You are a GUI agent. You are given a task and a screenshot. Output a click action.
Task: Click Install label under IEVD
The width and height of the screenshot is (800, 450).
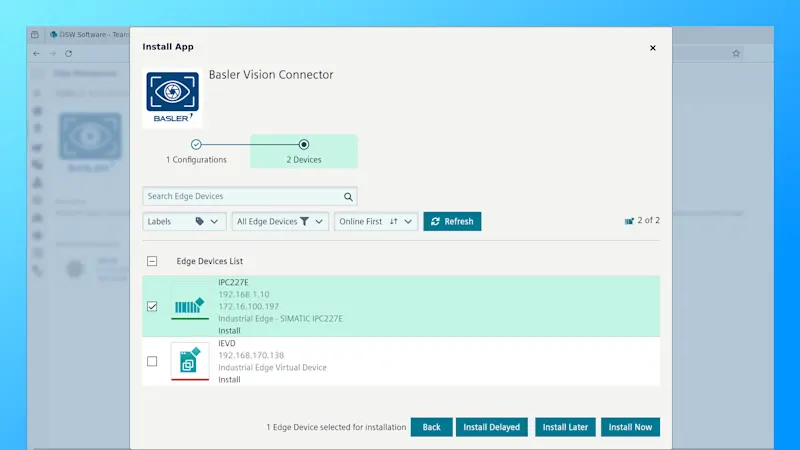229,380
